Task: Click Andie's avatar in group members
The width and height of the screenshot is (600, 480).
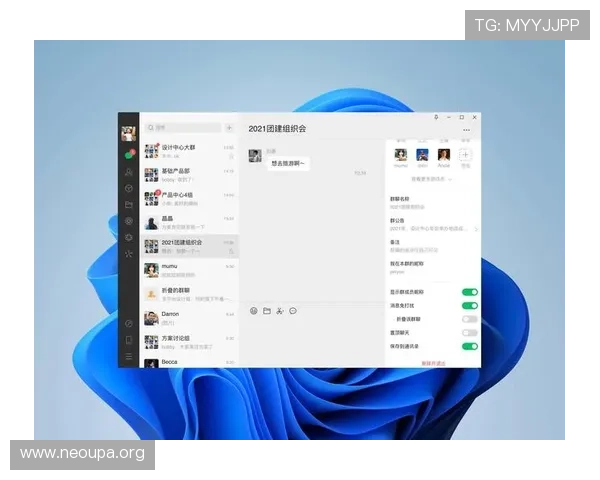Action: coord(444,155)
